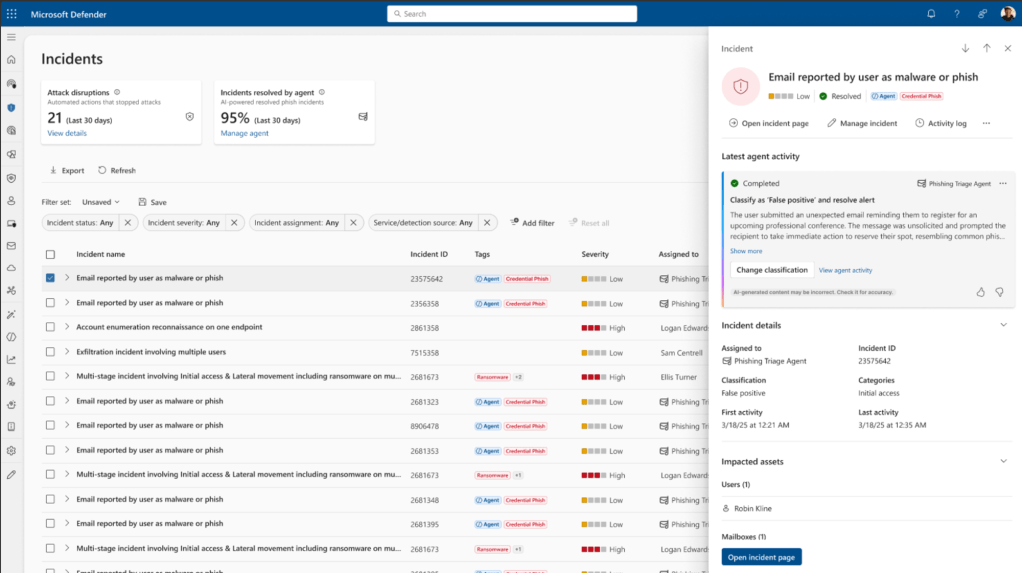Open the Home icon in left sidebar
This screenshot has height=573, width=1022.
tap(11, 60)
